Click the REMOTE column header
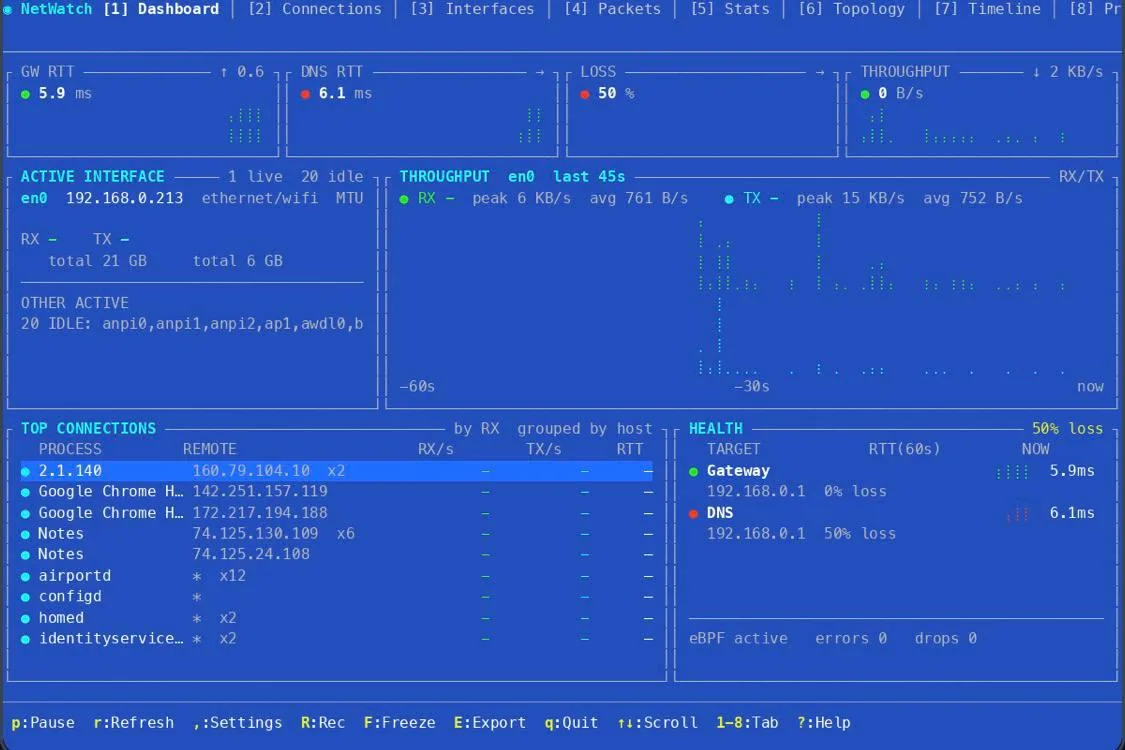The height and width of the screenshot is (750, 1125). (x=210, y=449)
